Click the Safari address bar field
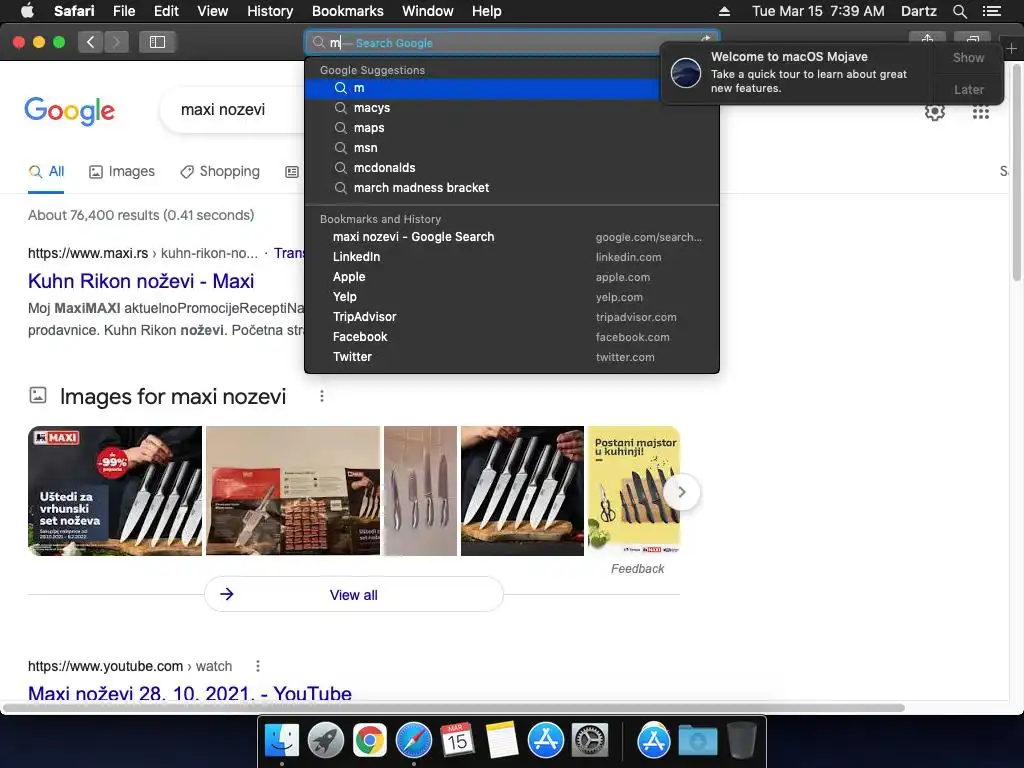The image size is (1024, 768). (512, 42)
